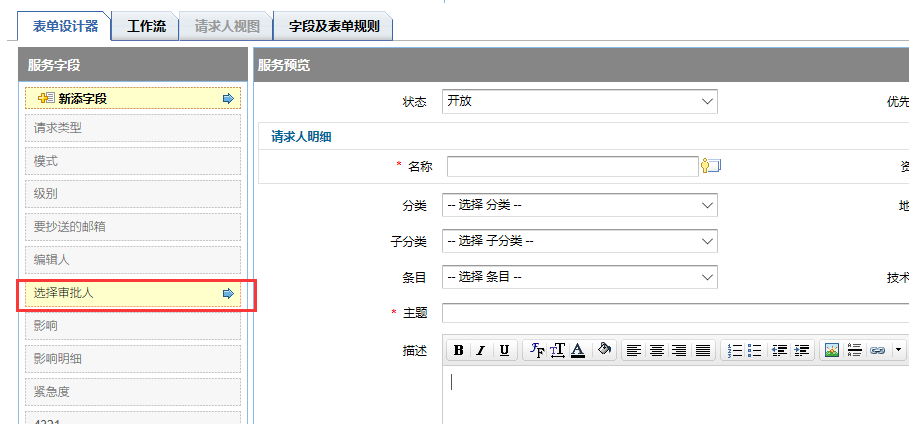Click into the 名称 input field
The image size is (909, 424).
[x=573, y=166]
